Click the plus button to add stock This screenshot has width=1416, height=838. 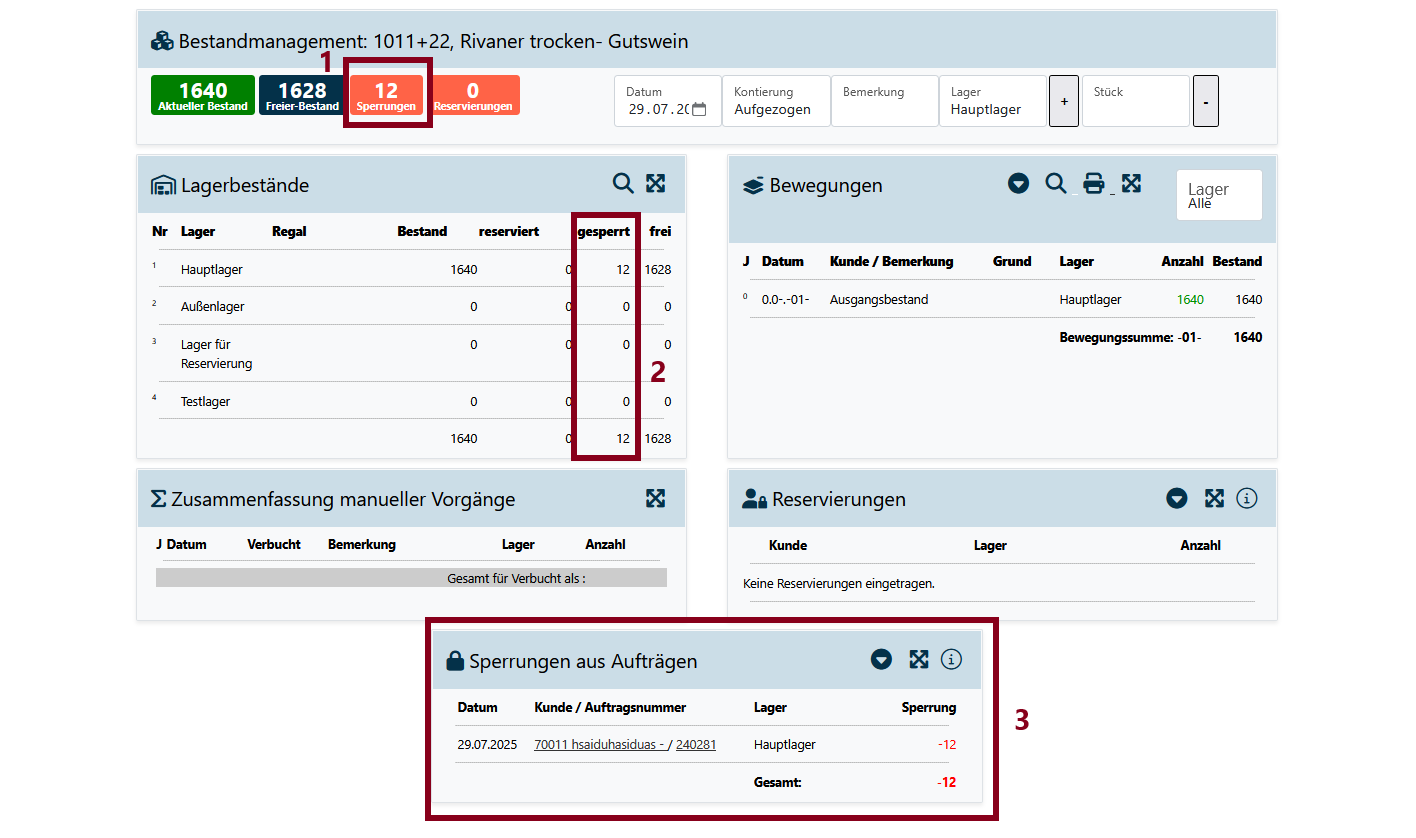1064,102
